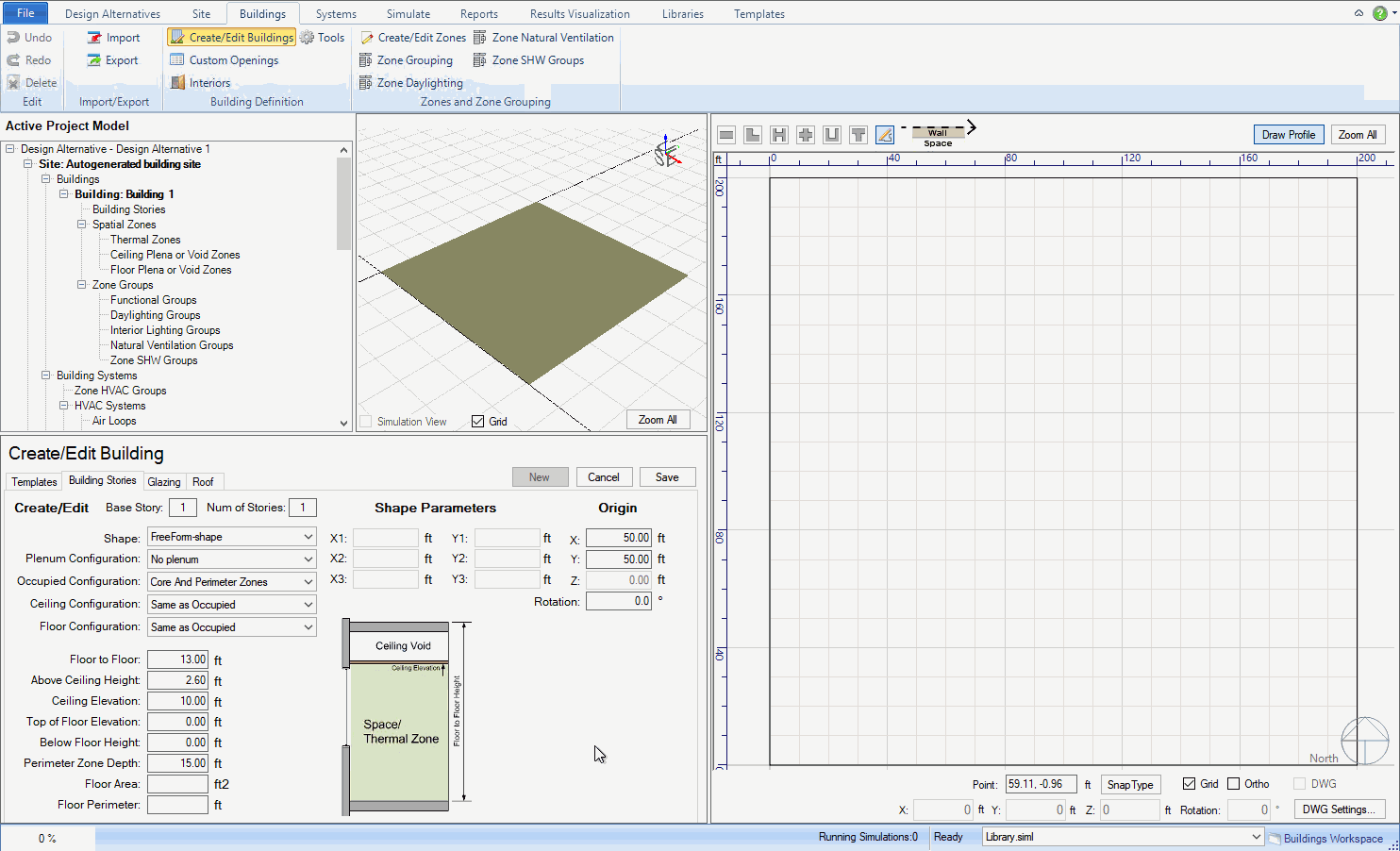Click Zoom All in the 3D view
This screenshot has height=851, width=1400.
click(658, 420)
